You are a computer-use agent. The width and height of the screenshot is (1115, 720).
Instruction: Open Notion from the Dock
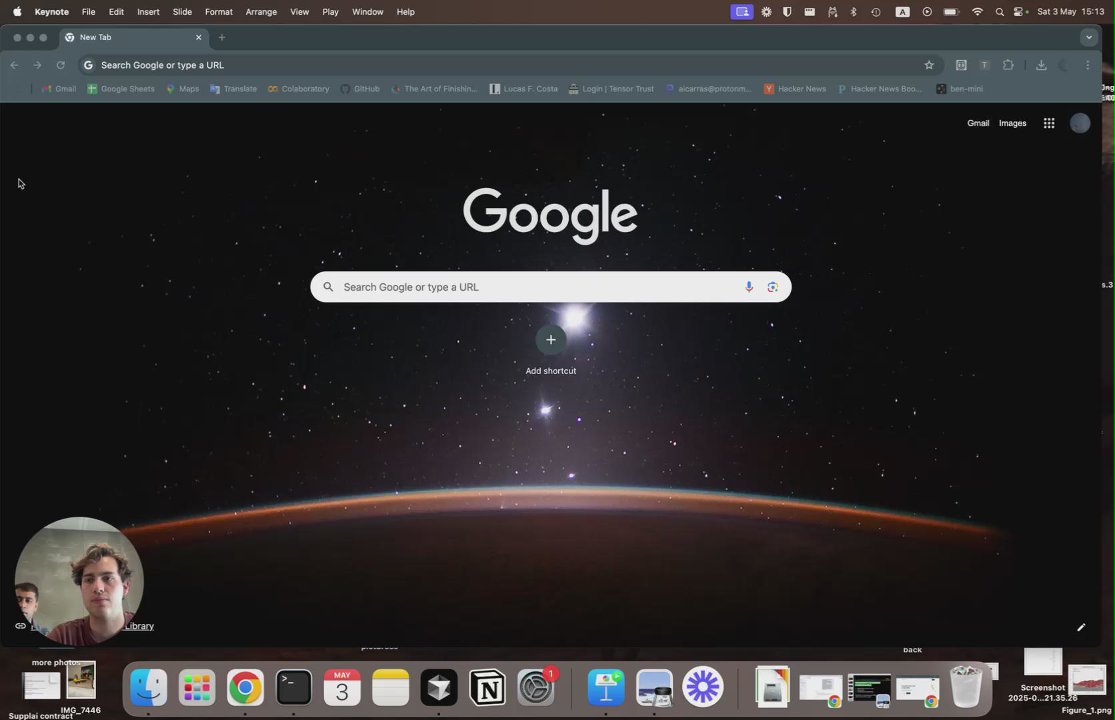[488, 687]
